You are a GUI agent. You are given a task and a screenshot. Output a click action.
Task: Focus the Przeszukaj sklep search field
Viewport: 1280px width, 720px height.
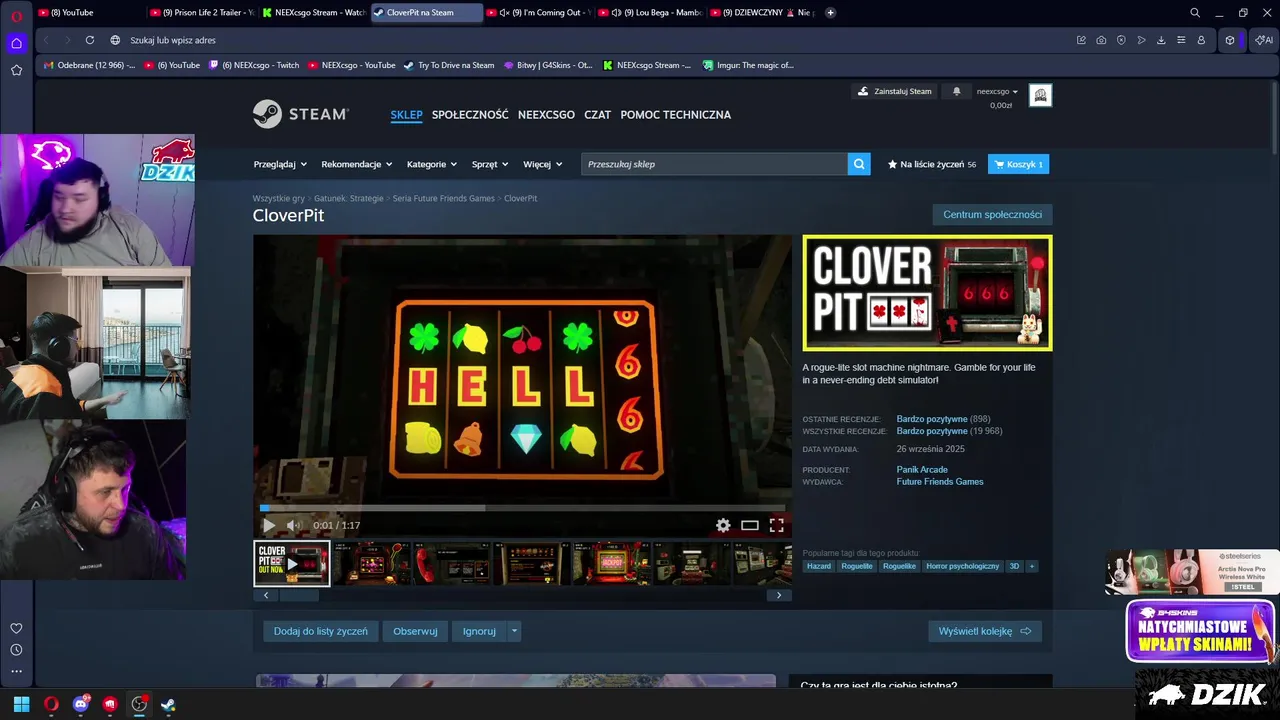(x=714, y=164)
